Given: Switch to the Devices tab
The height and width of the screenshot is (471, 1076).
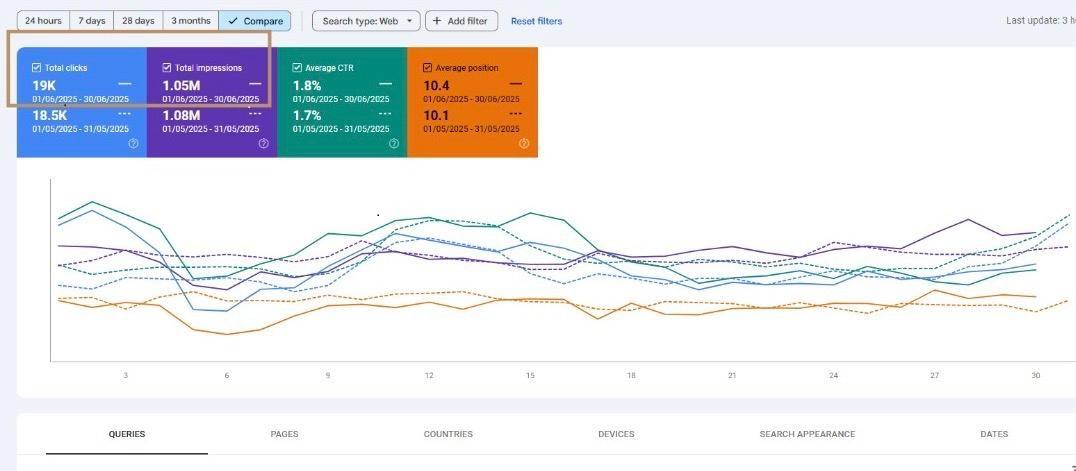Looking at the screenshot, I should pos(616,434).
